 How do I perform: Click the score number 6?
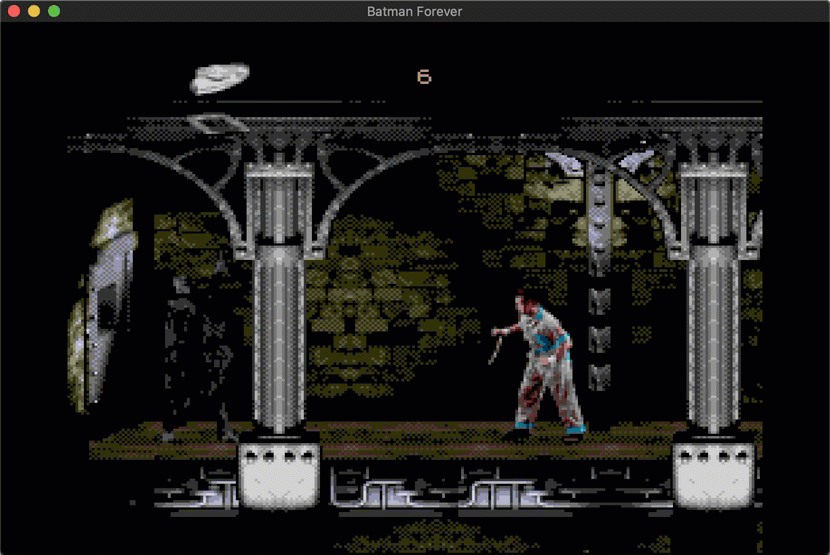tap(424, 77)
